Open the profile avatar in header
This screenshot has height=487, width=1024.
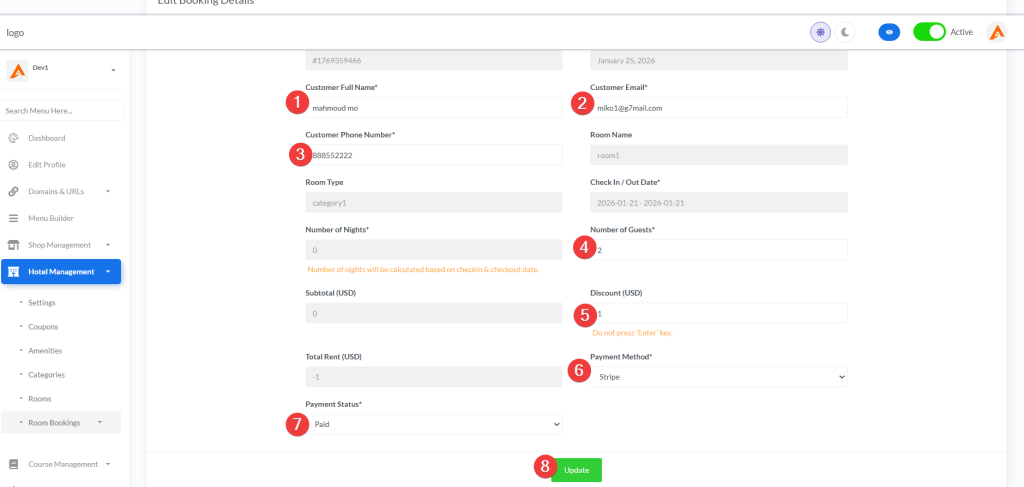pyautogui.click(x=996, y=32)
